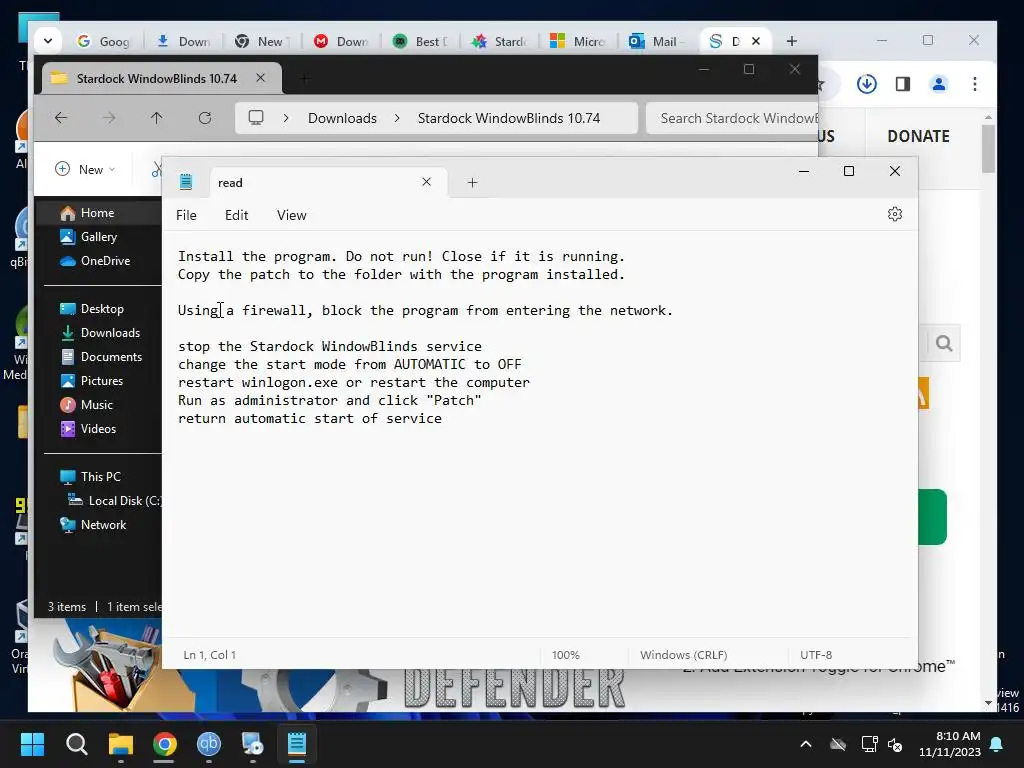This screenshot has width=1024, height=768.
Task: Switch to the Best Chrome tab
Action: [x=421, y=41]
